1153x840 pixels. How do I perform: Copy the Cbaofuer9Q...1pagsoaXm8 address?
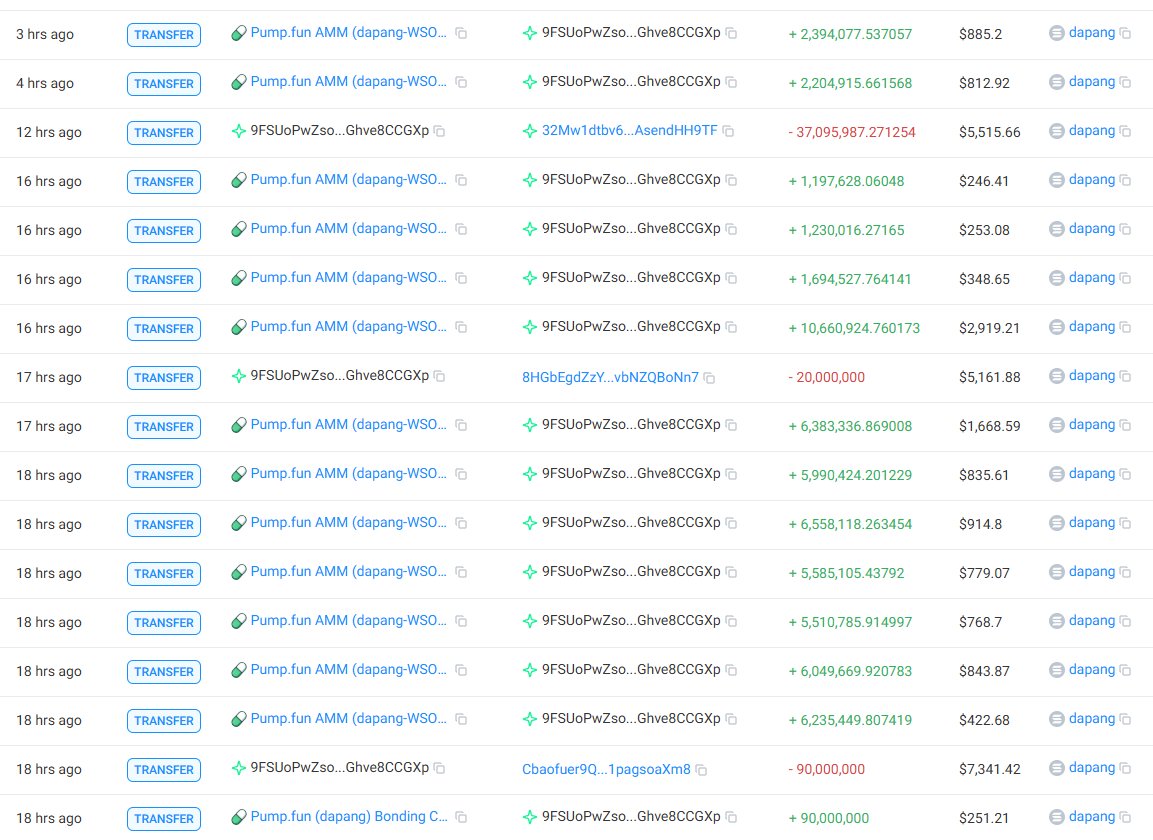point(701,770)
